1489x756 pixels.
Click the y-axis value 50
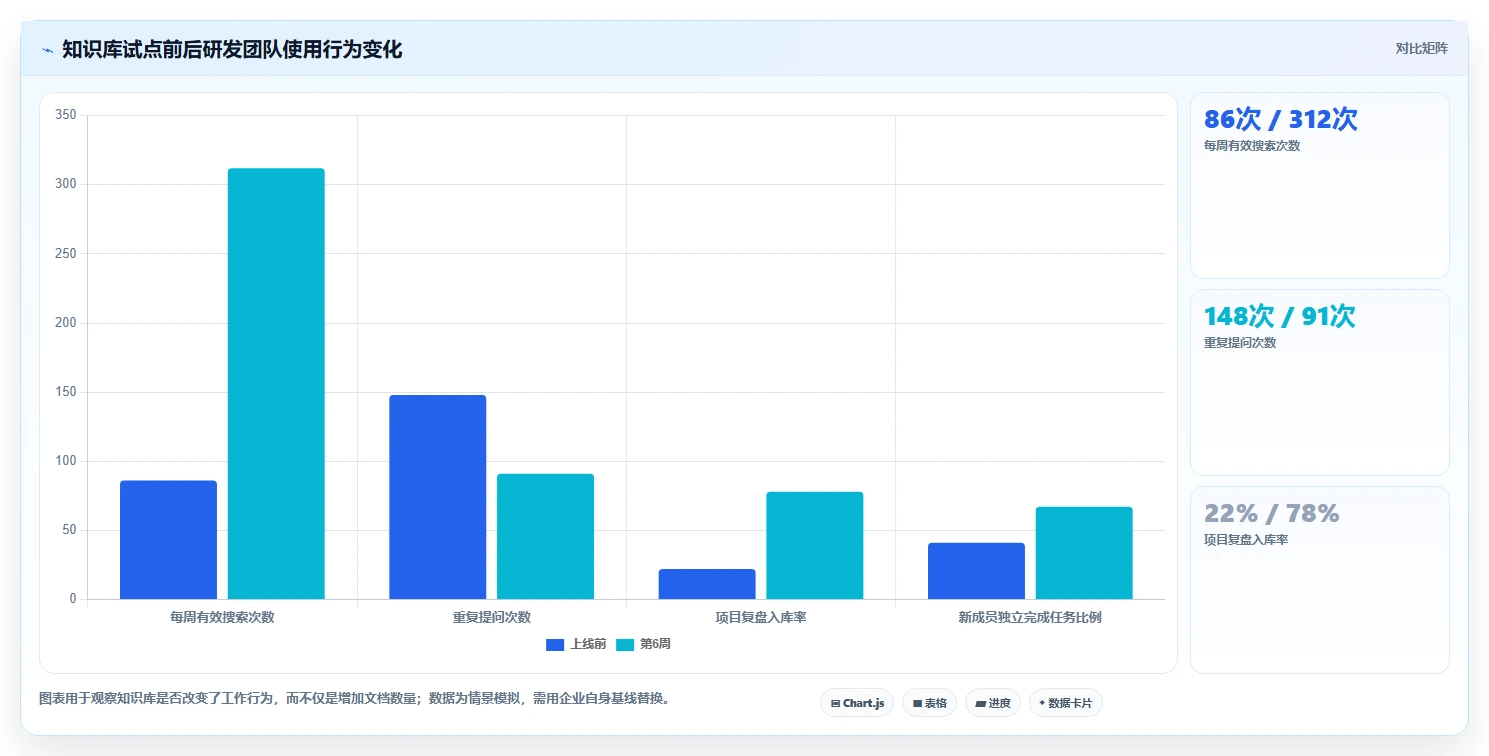pyautogui.click(x=69, y=530)
